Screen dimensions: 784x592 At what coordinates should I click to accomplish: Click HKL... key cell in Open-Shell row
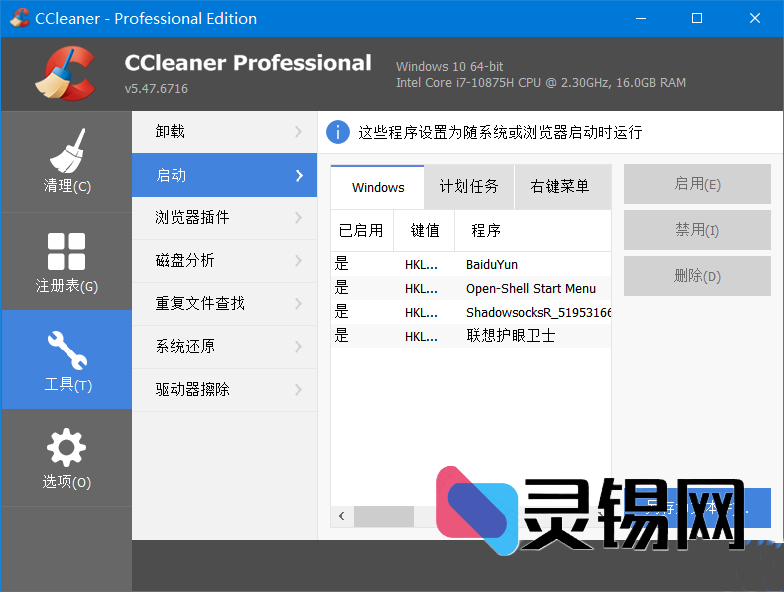pyautogui.click(x=421, y=288)
